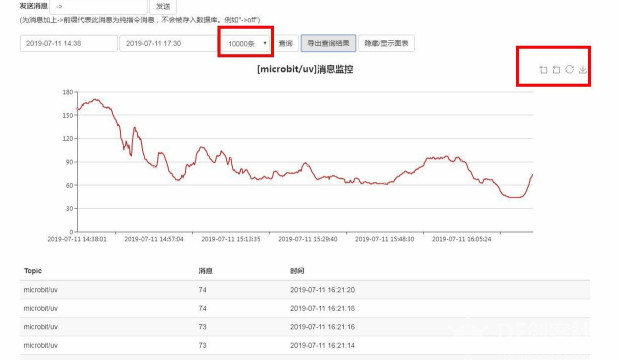This screenshot has height=360, width=620.
Task: Click the 时间 column header
Action: click(x=297, y=271)
